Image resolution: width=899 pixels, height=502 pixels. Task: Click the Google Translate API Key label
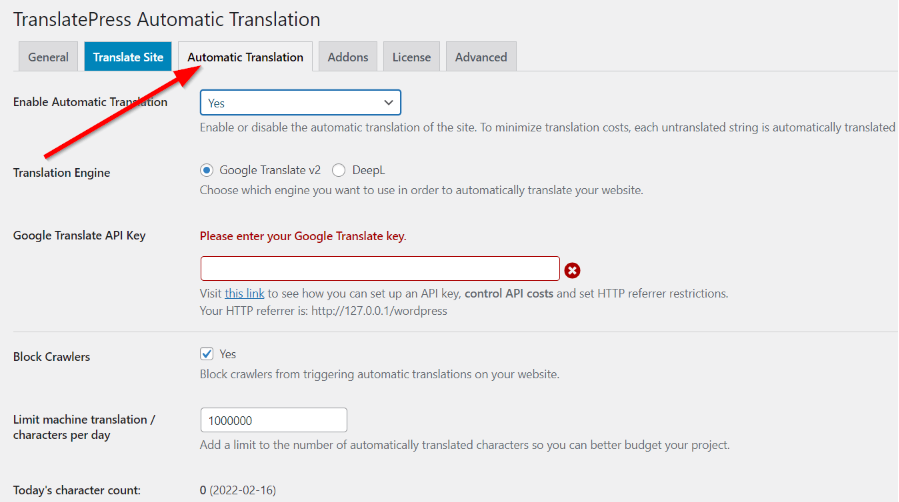tap(79, 236)
